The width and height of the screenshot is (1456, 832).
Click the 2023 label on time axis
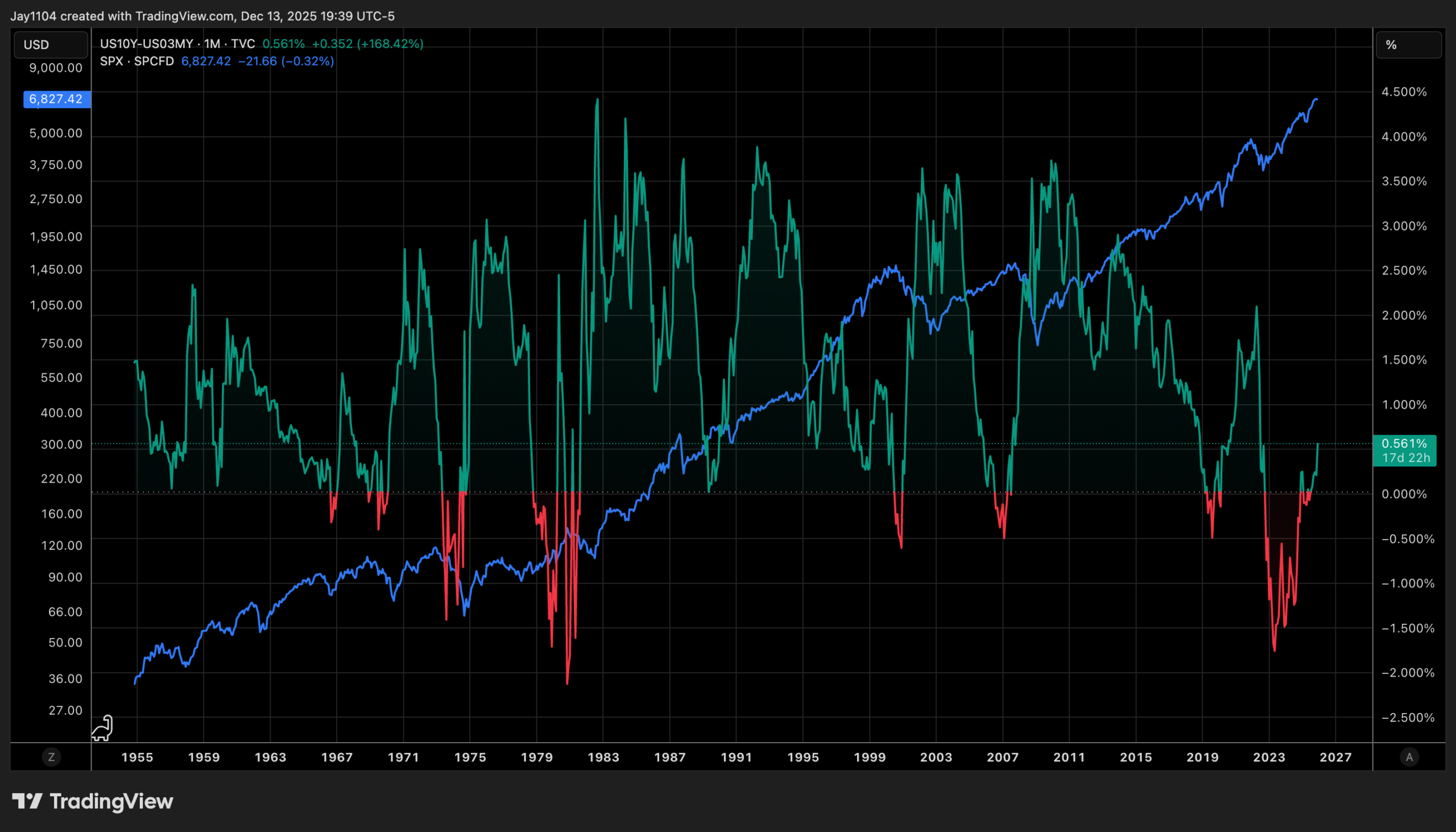click(x=1269, y=757)
